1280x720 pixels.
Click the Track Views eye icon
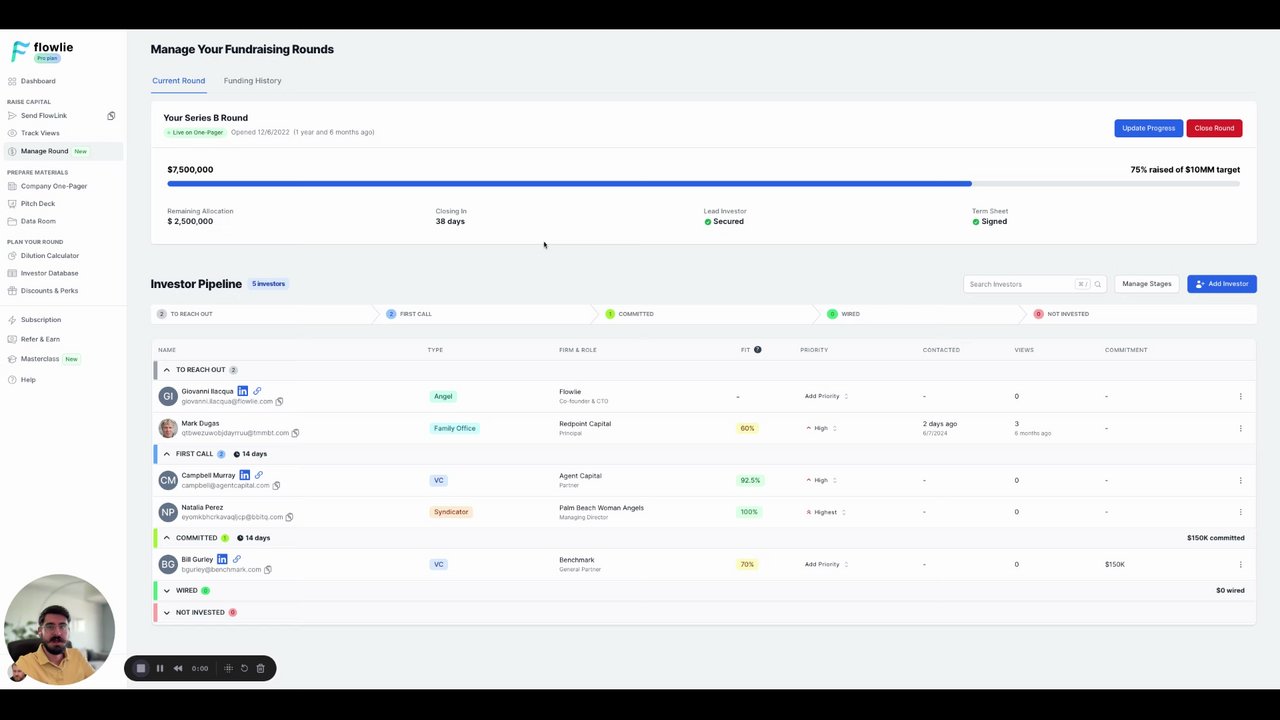pyautogui.click(x=12, y=133)
